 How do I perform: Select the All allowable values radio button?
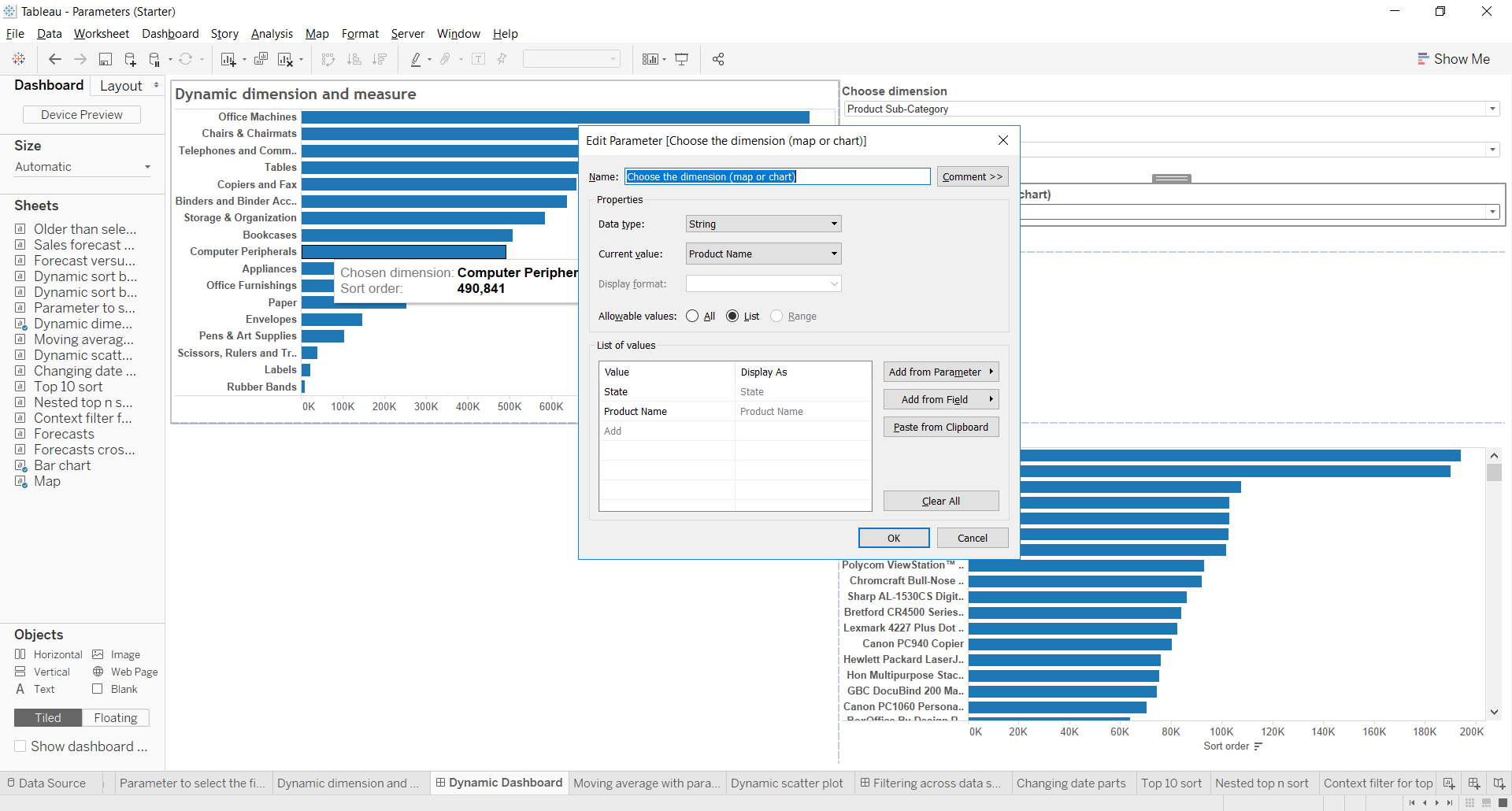coord(693,316)
